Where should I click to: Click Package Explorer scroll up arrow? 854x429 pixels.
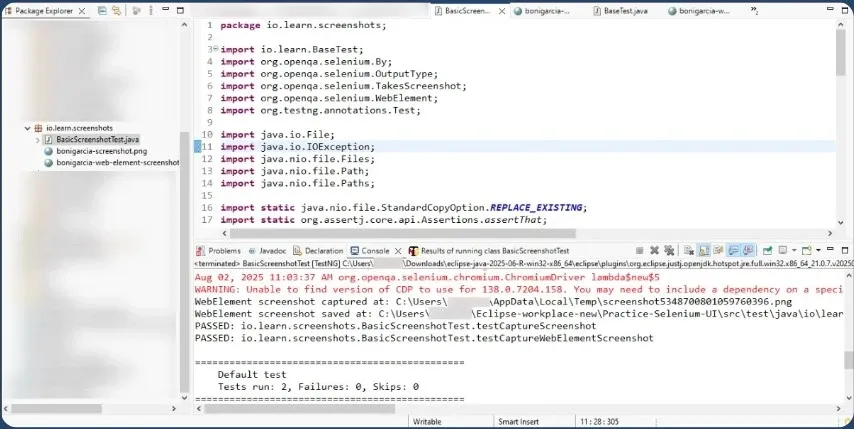pos(184,25)
